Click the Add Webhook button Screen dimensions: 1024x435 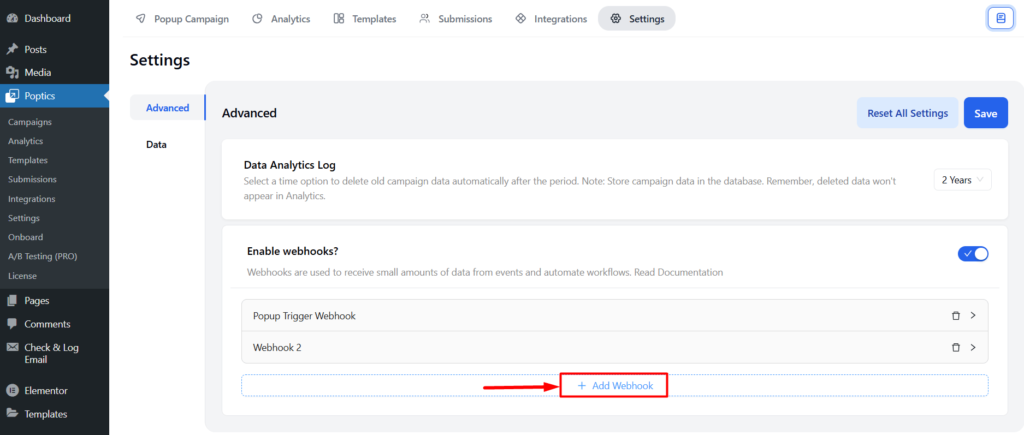point(615,386)
